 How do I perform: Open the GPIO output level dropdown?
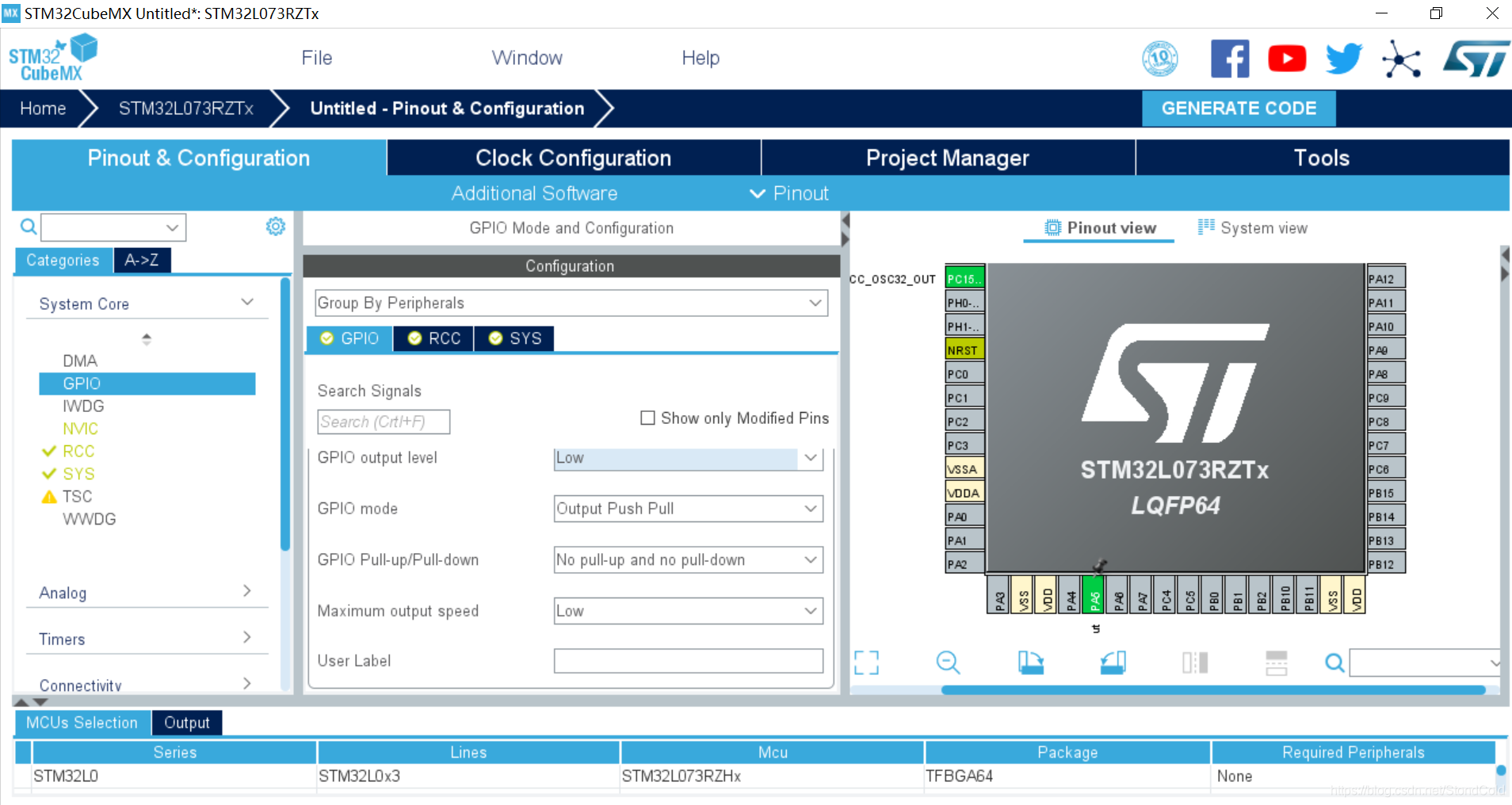point(688,458)
